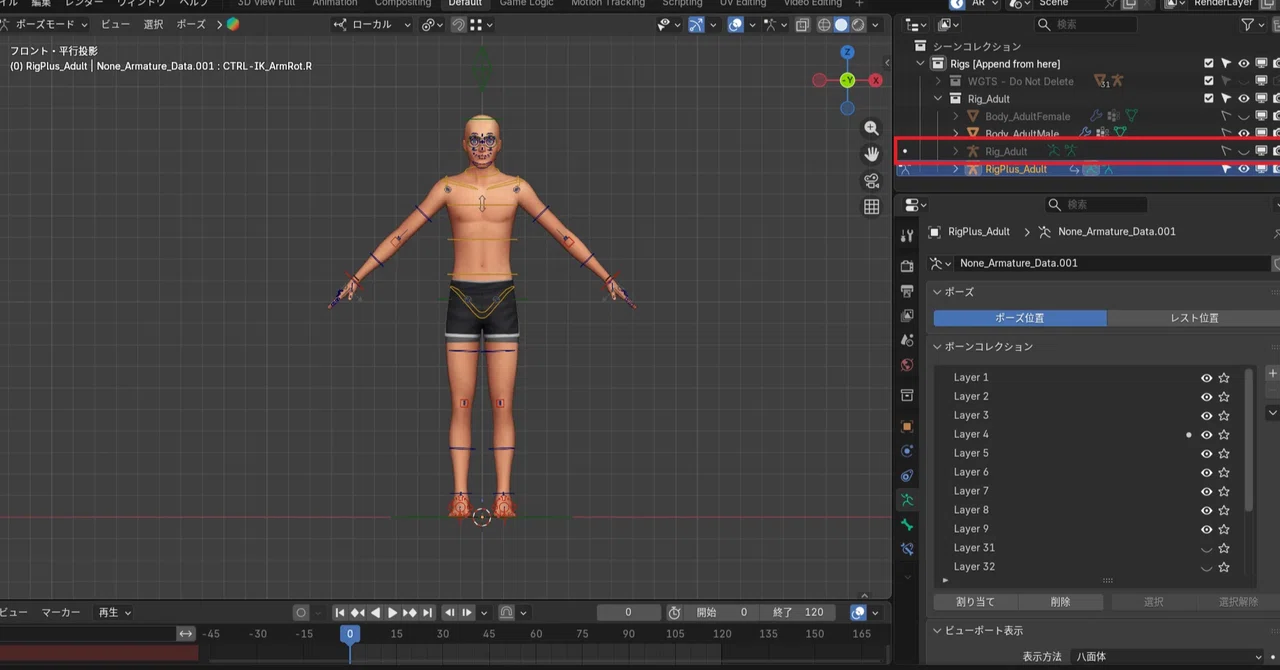This screenshot has width=1280, height=670.
Task: Open the 選択 menu in the viewport header
Action: [x=153, y=25]
